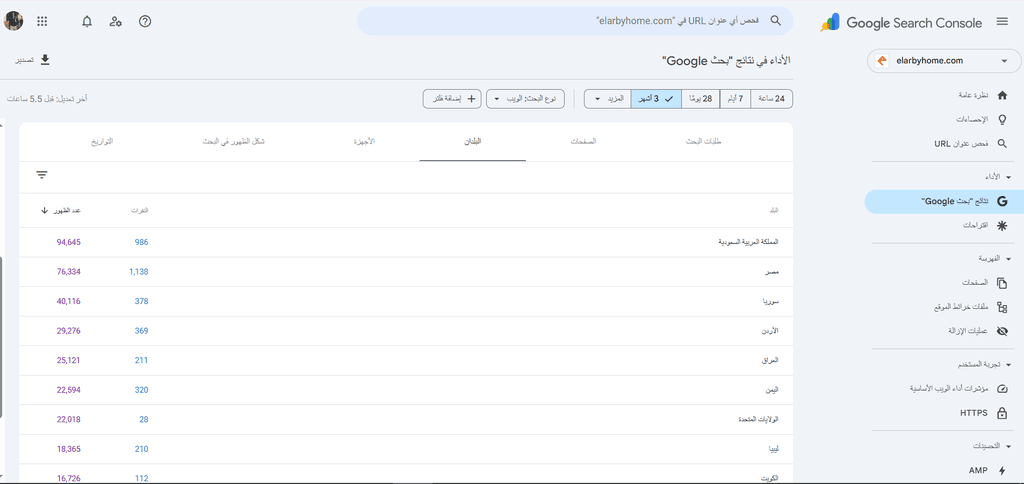The image size is (1024, 484).
Task: Click the United States row clicks value 28
Action: pos(144,419)
